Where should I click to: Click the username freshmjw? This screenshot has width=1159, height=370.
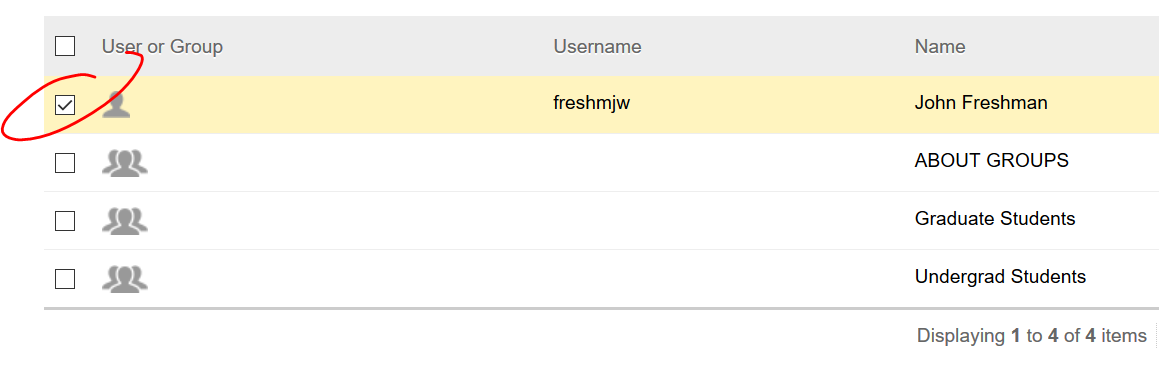pos(591,103)
